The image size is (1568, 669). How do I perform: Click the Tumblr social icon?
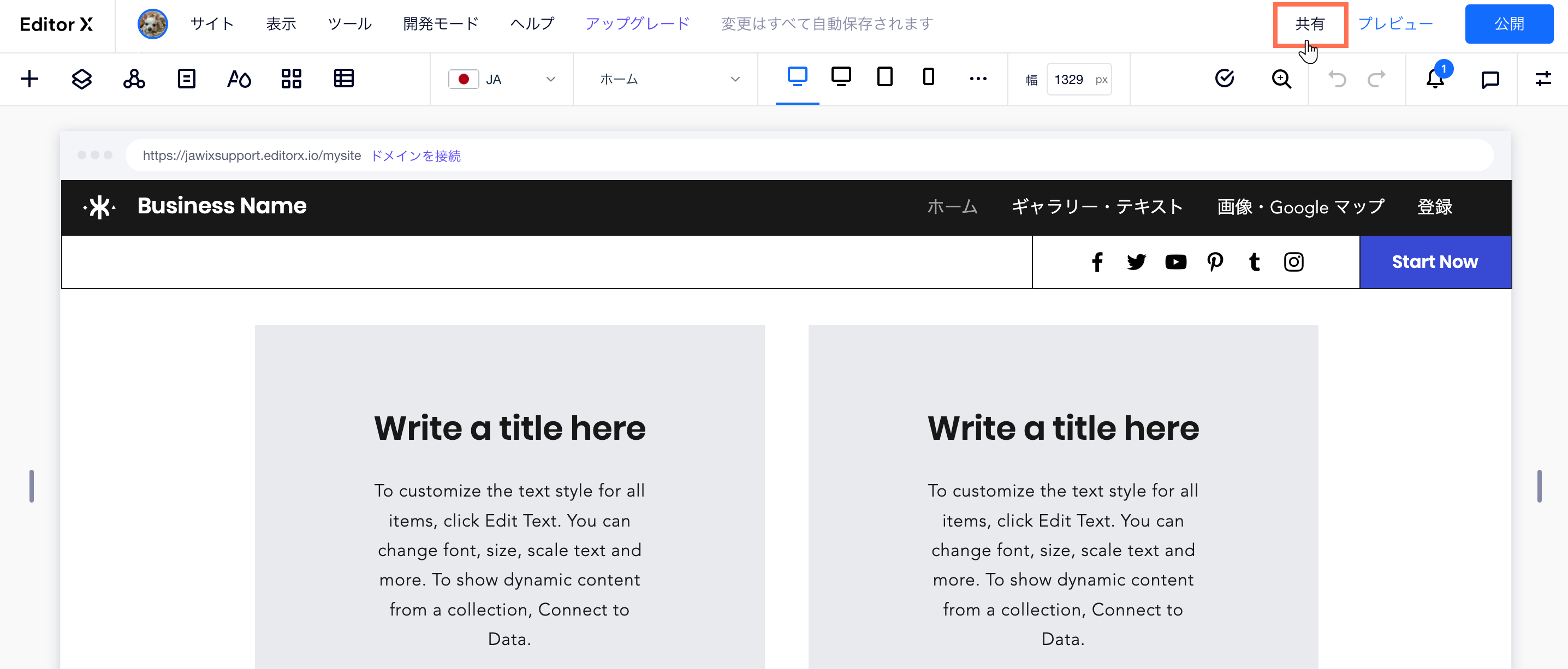tap(1254, 262)
